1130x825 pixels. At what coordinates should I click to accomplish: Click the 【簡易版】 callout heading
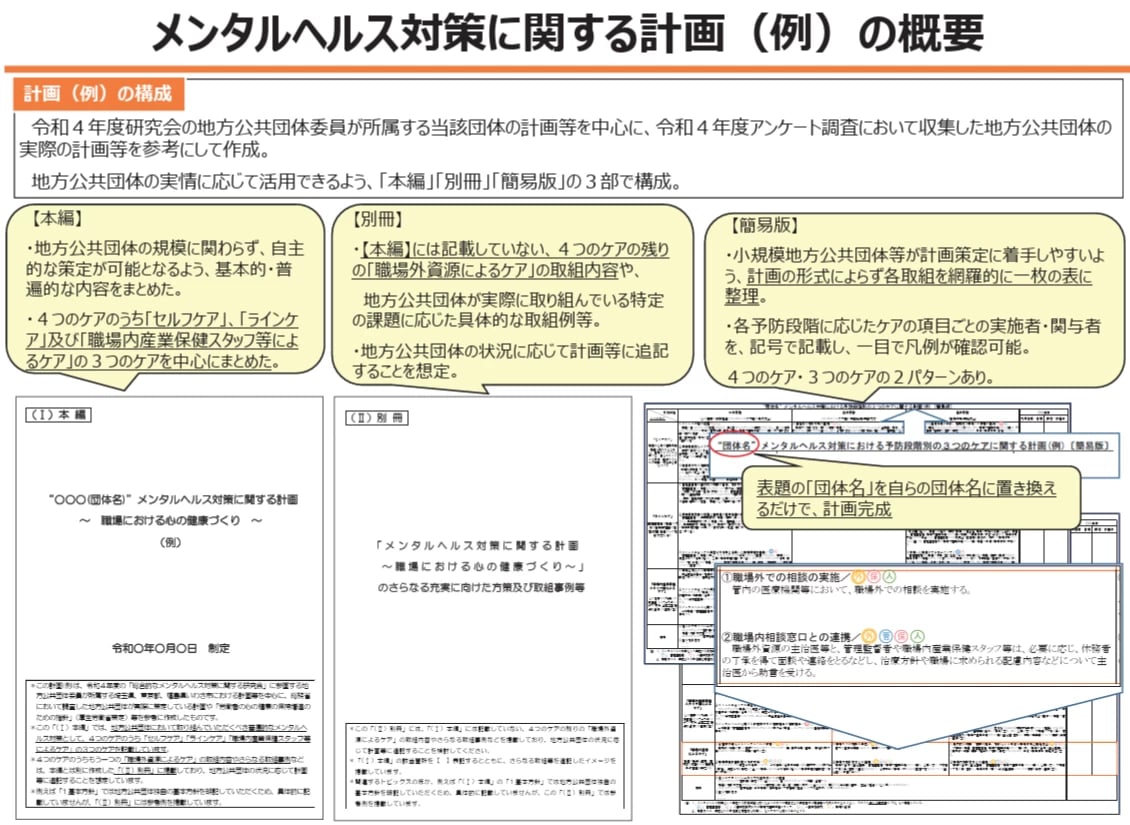coord(768,225)
